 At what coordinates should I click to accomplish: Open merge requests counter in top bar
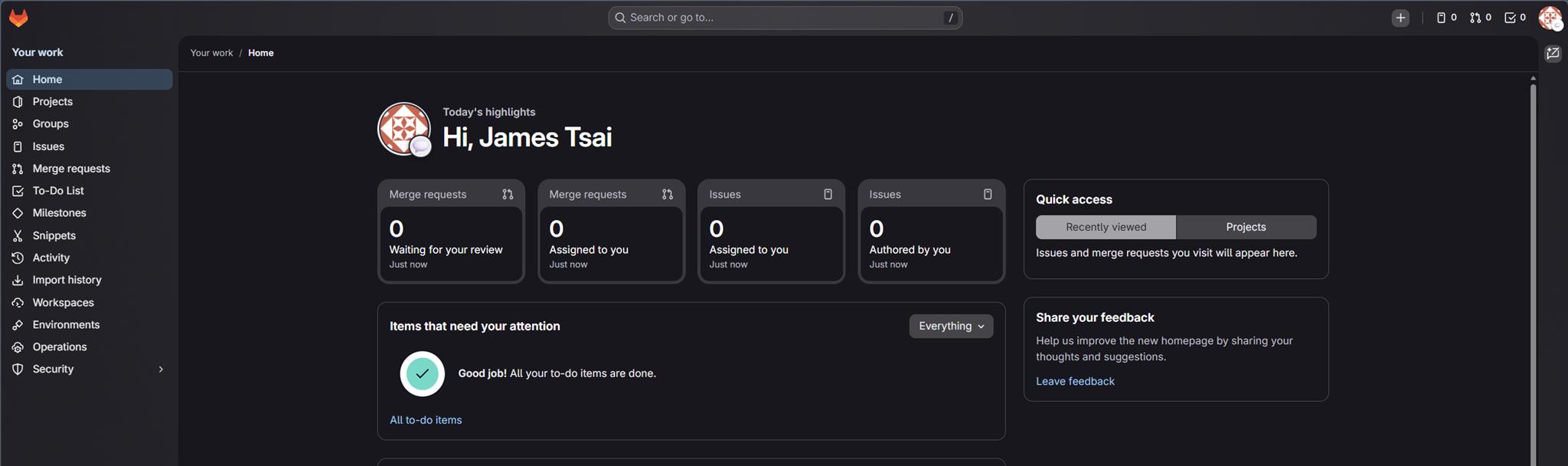(1480, 18)
